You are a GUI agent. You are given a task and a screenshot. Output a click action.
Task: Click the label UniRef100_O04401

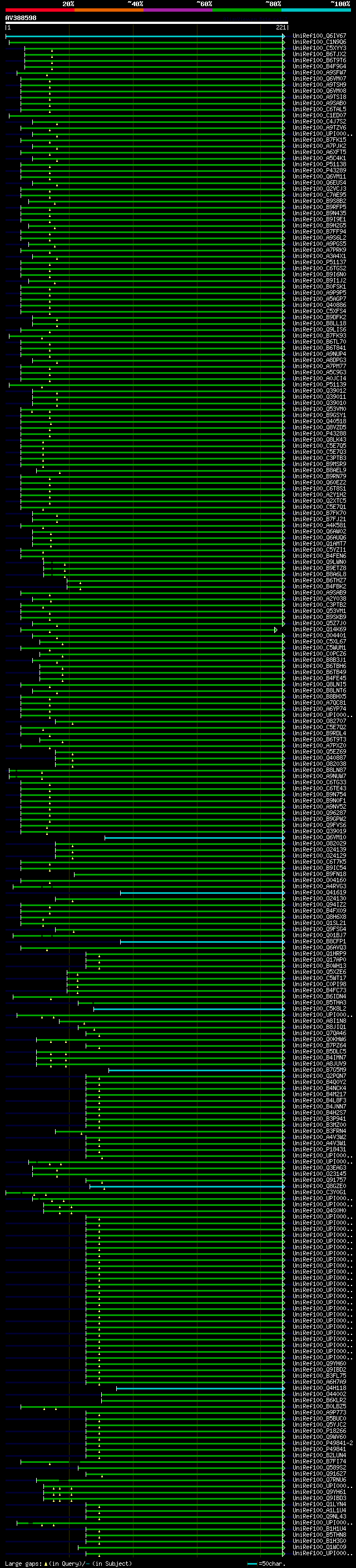319,635
